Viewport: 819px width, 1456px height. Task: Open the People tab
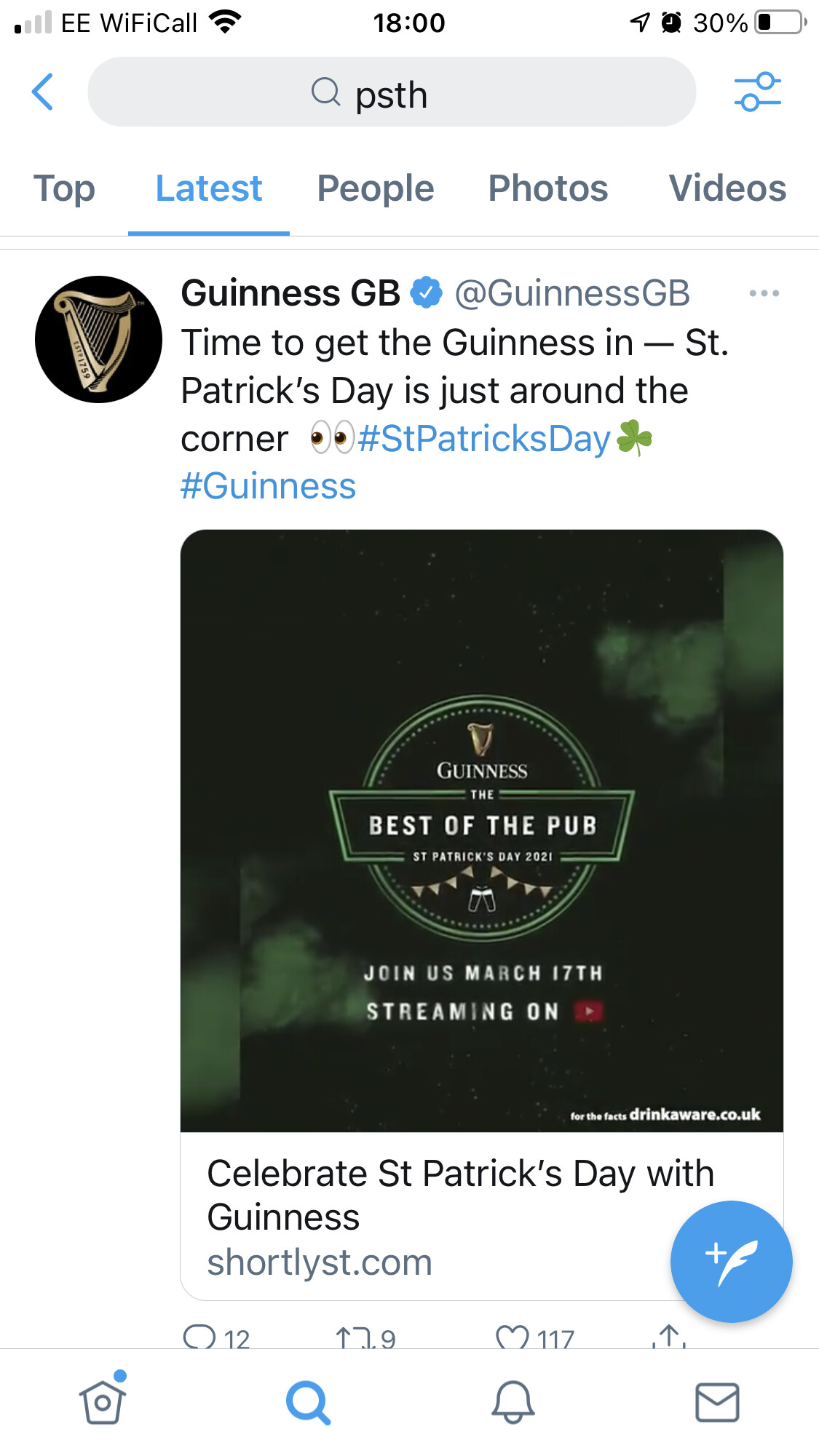tap(376, 188)
